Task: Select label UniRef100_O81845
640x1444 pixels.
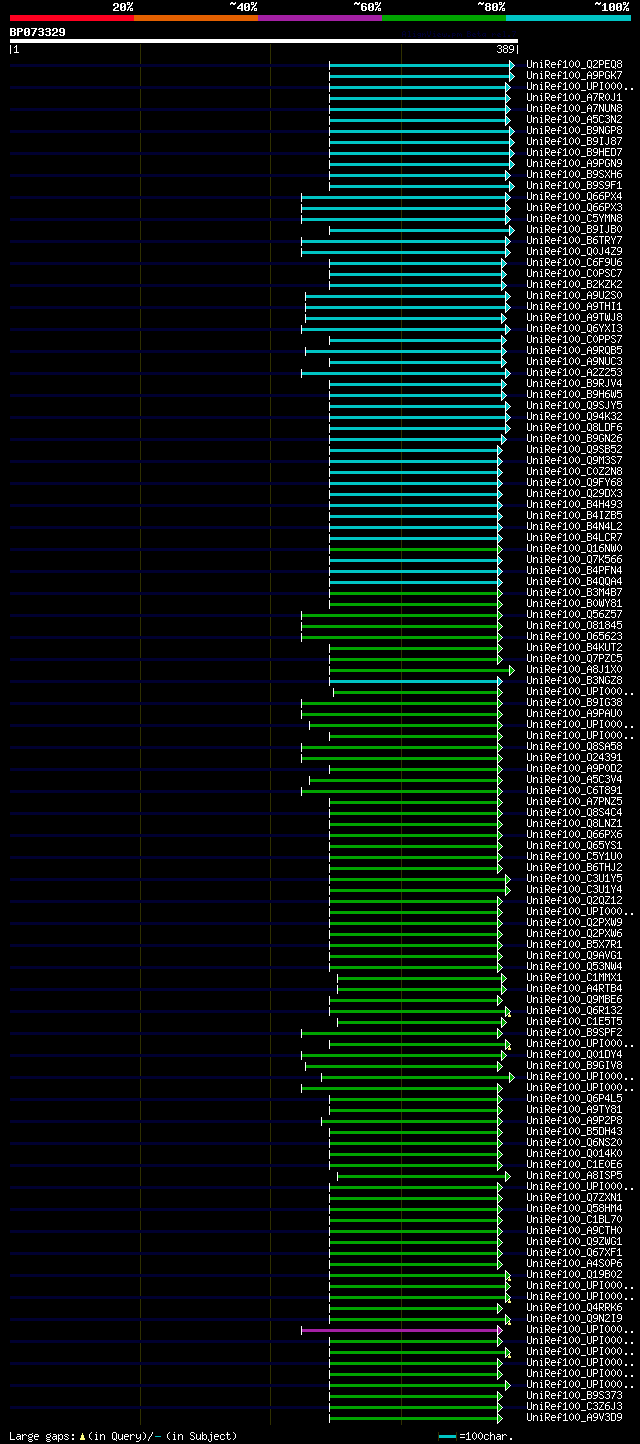Action: (x=574, y=625)
